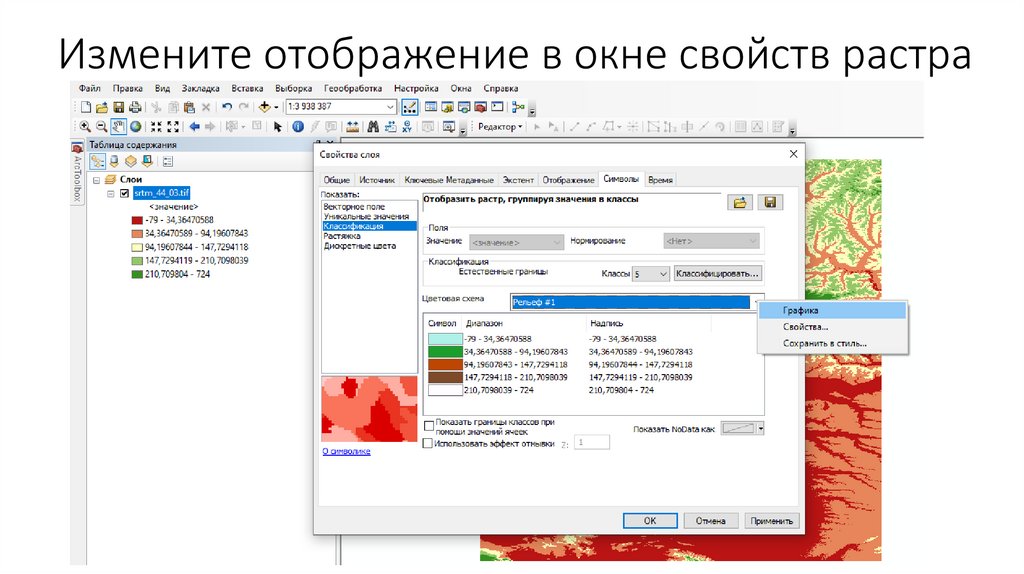The image size is (1024, 574).
Task: Click the Find binoculars icon
Action: pyautogui.click(x=373, y=127)
